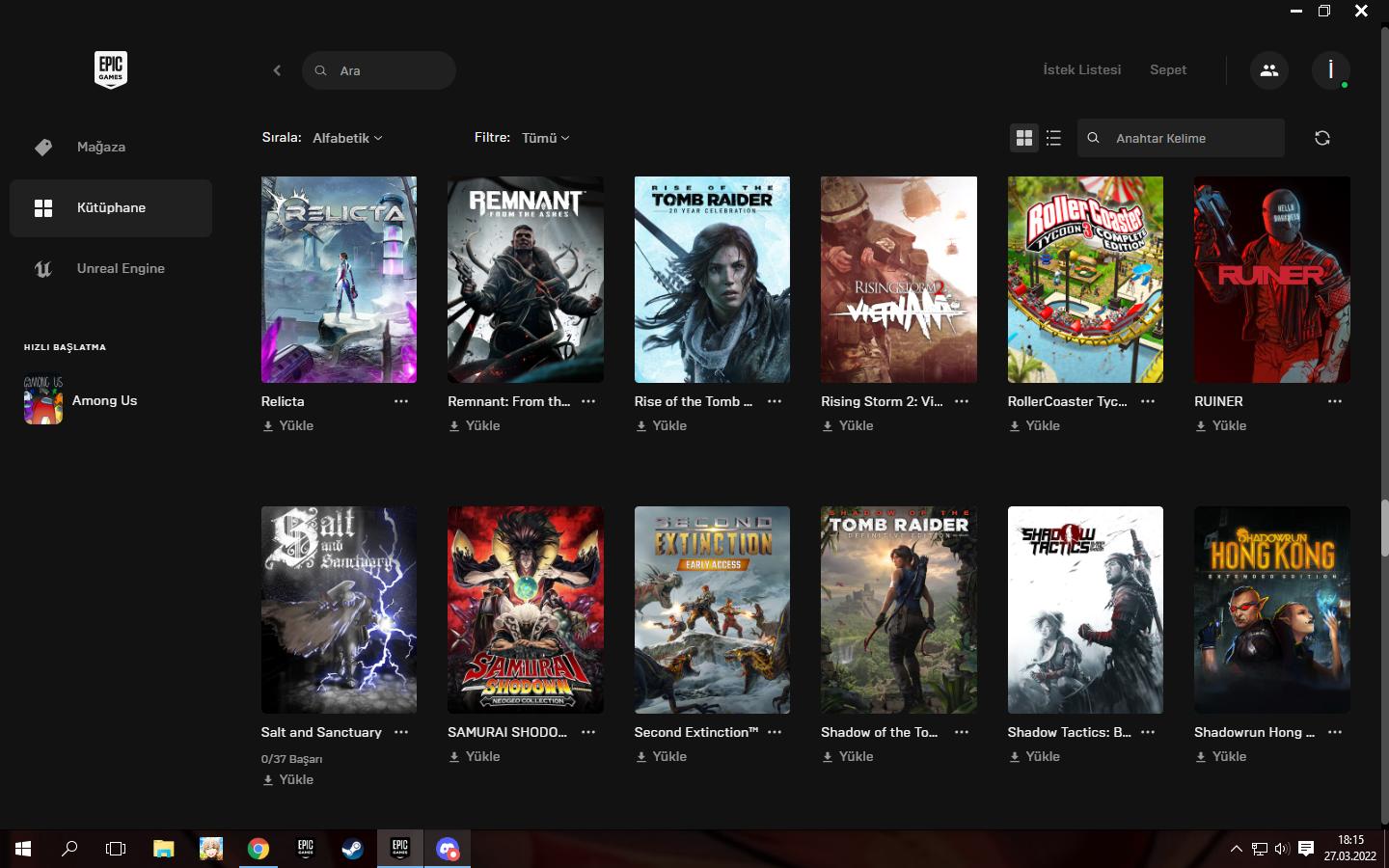Viewport: 1389px width, 868px height.
Task: Open options menu for RollerCoaster Tycoon
Action: pyautogui.click(x=1148, y=401)
